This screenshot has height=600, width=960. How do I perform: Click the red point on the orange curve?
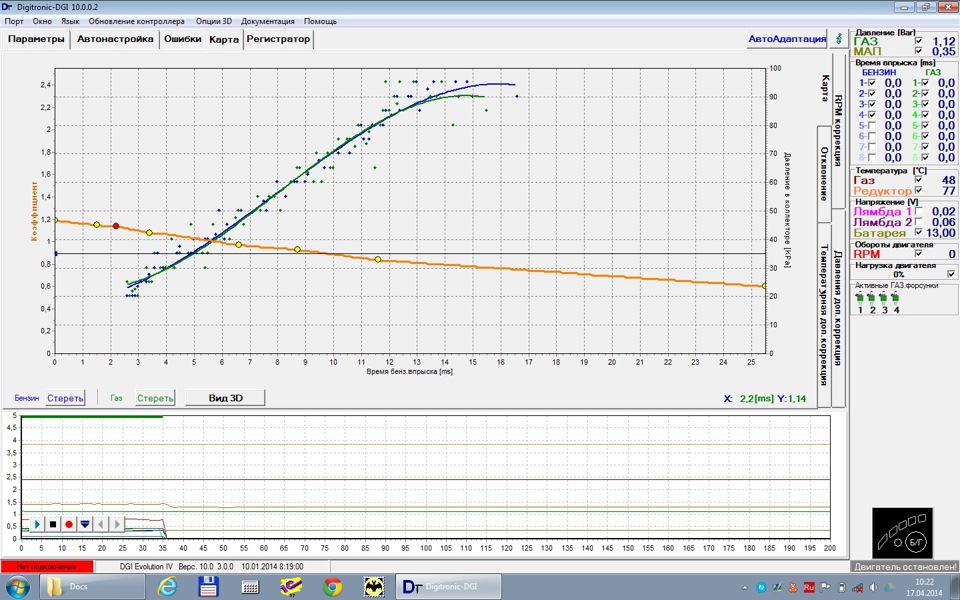[116, 226]
